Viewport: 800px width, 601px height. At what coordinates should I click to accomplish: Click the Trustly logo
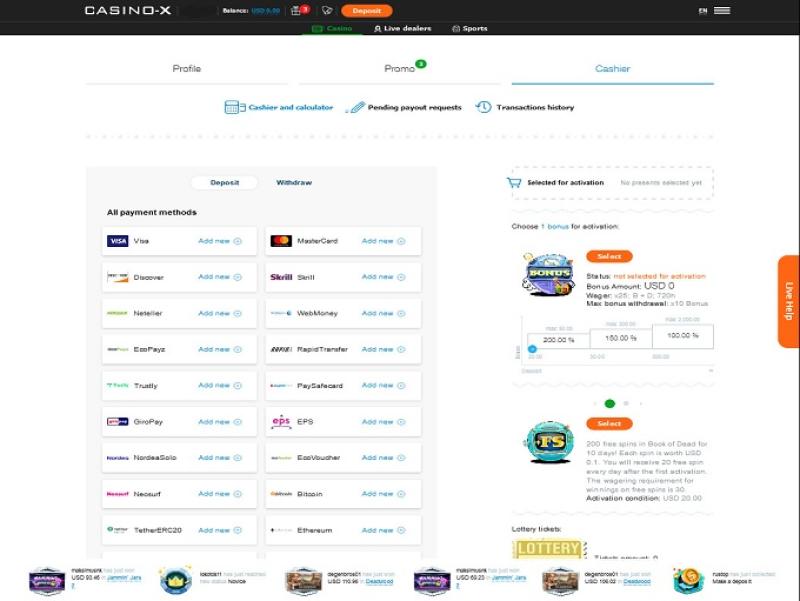click(117, 385)
